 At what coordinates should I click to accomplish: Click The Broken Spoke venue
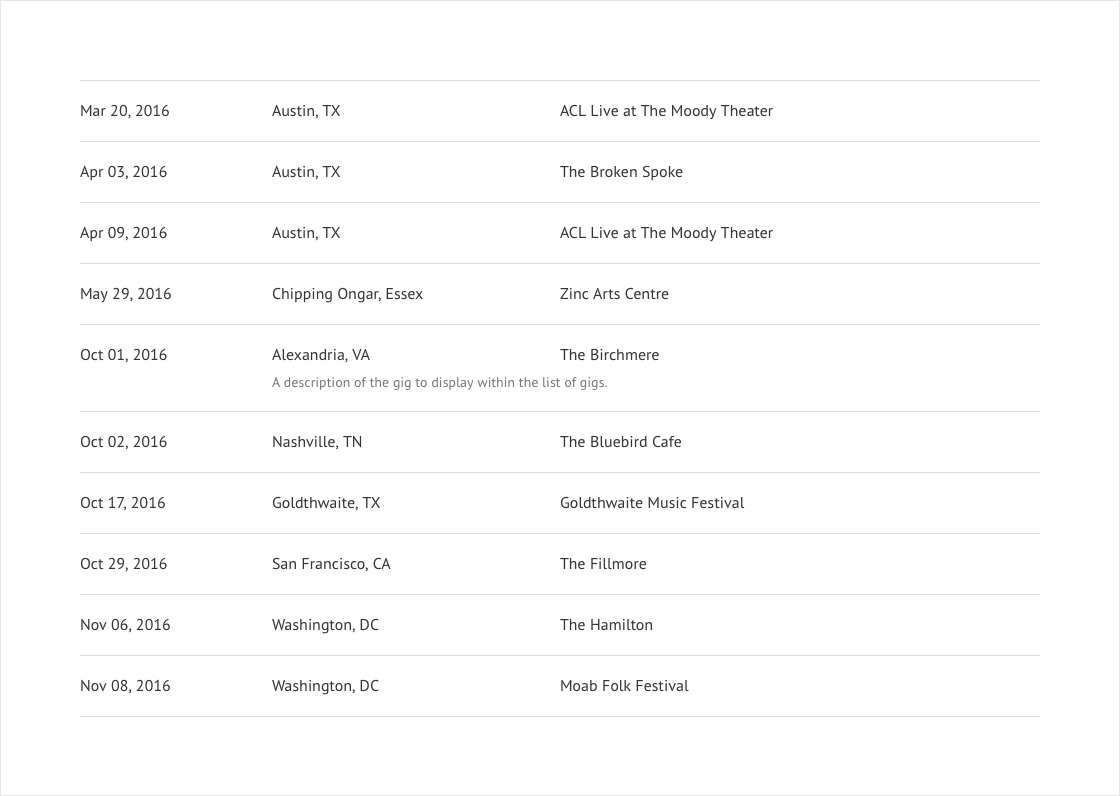(x=621, y=171)
